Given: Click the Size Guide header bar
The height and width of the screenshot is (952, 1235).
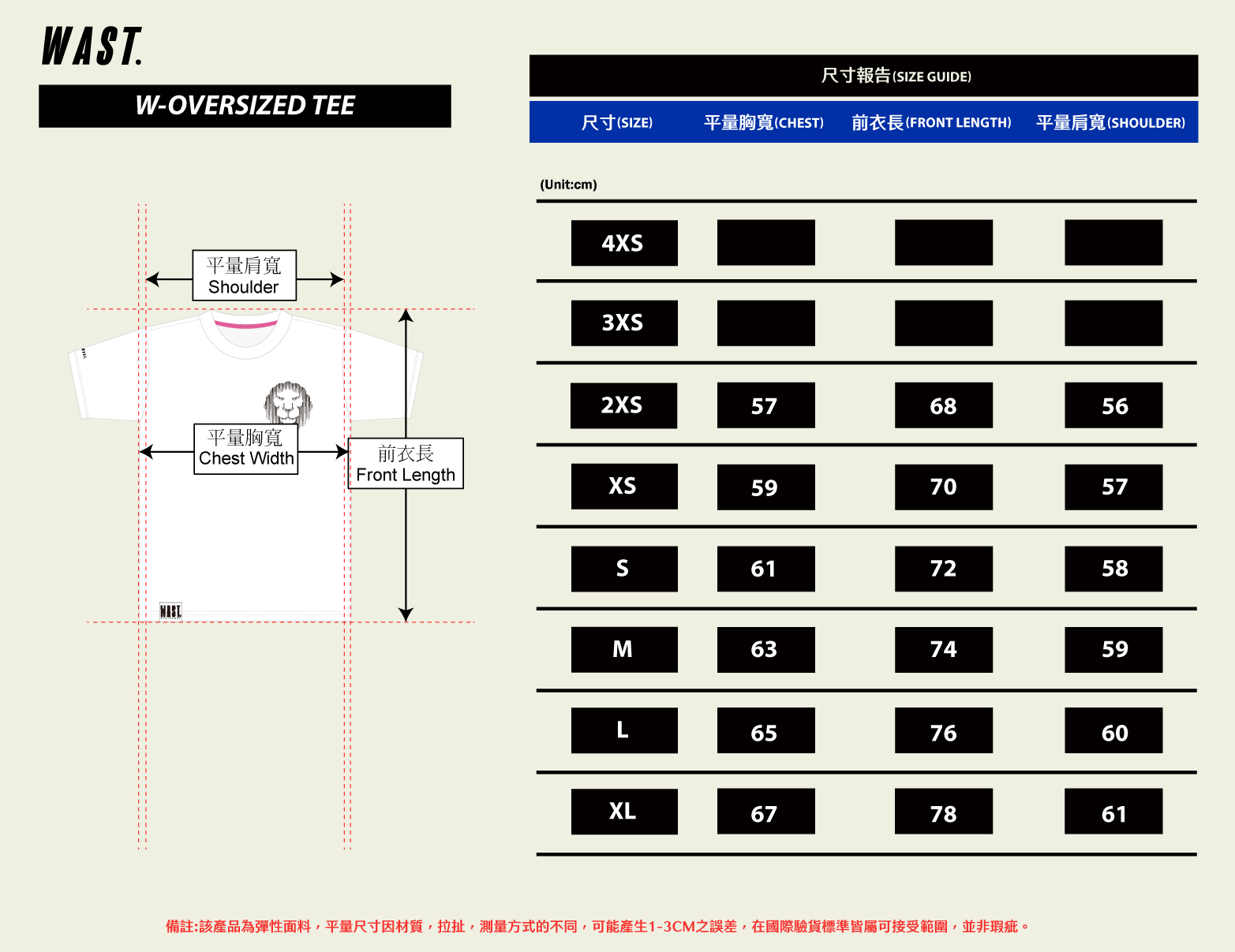Looking at the screenshot, I should click(x=863, y=76).
